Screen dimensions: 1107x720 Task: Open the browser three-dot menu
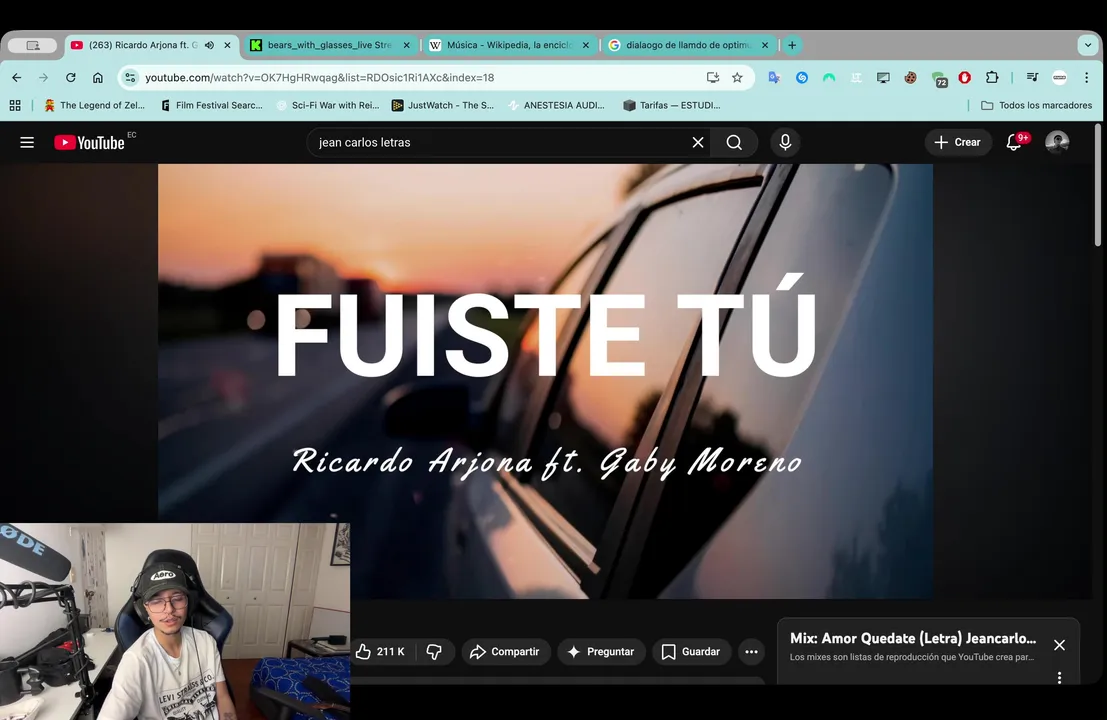1087,78
